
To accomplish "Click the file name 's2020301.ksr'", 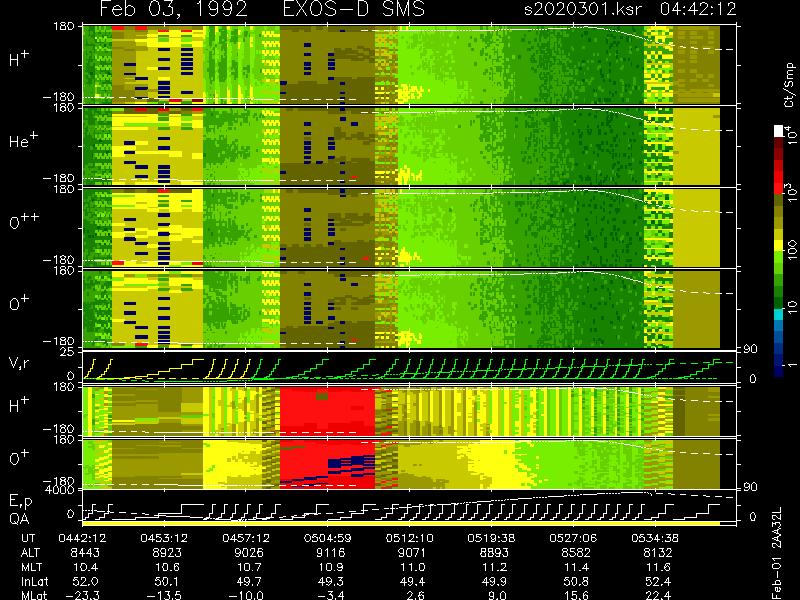I will tap(583, 9).
